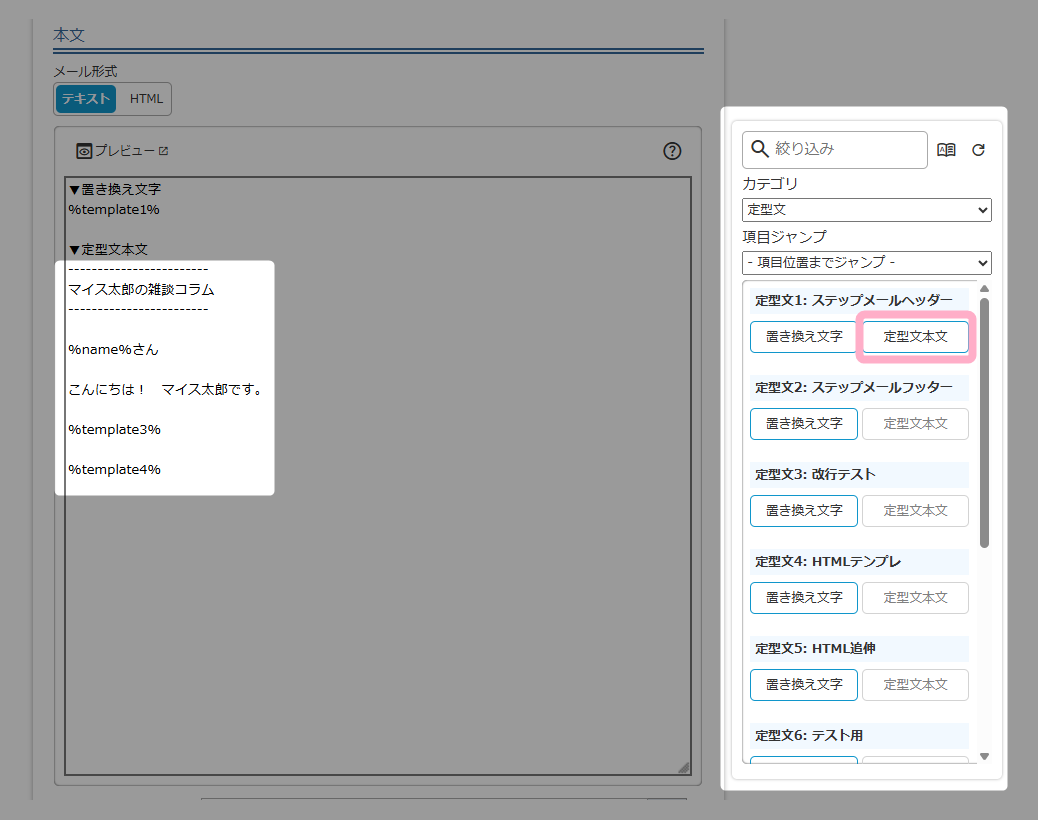This screenshot has height=820, width=1038.
Task: Open the 項目位置までジャンプ dropdown
Action: [x=866, y=263]
